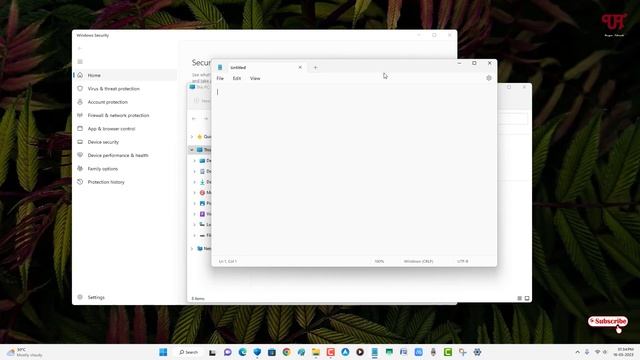Open Virus & threat protection
The height and width of the screenshot is (360, 640).
pyautogui.click(x=125, y=89)
